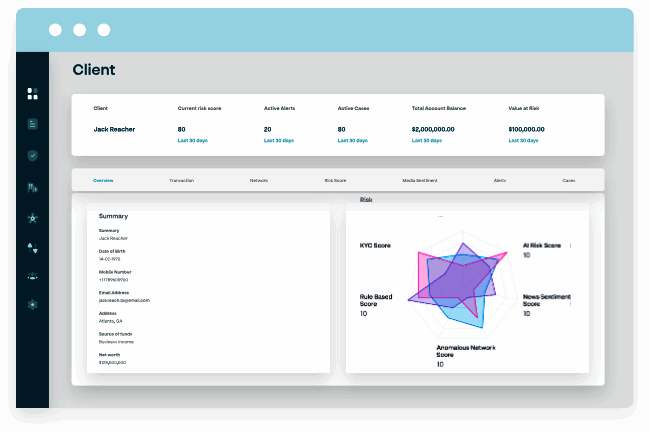This screenshot has height=432, width=650.
Task: Click the network star icon in sidebar
Action: 33,217
